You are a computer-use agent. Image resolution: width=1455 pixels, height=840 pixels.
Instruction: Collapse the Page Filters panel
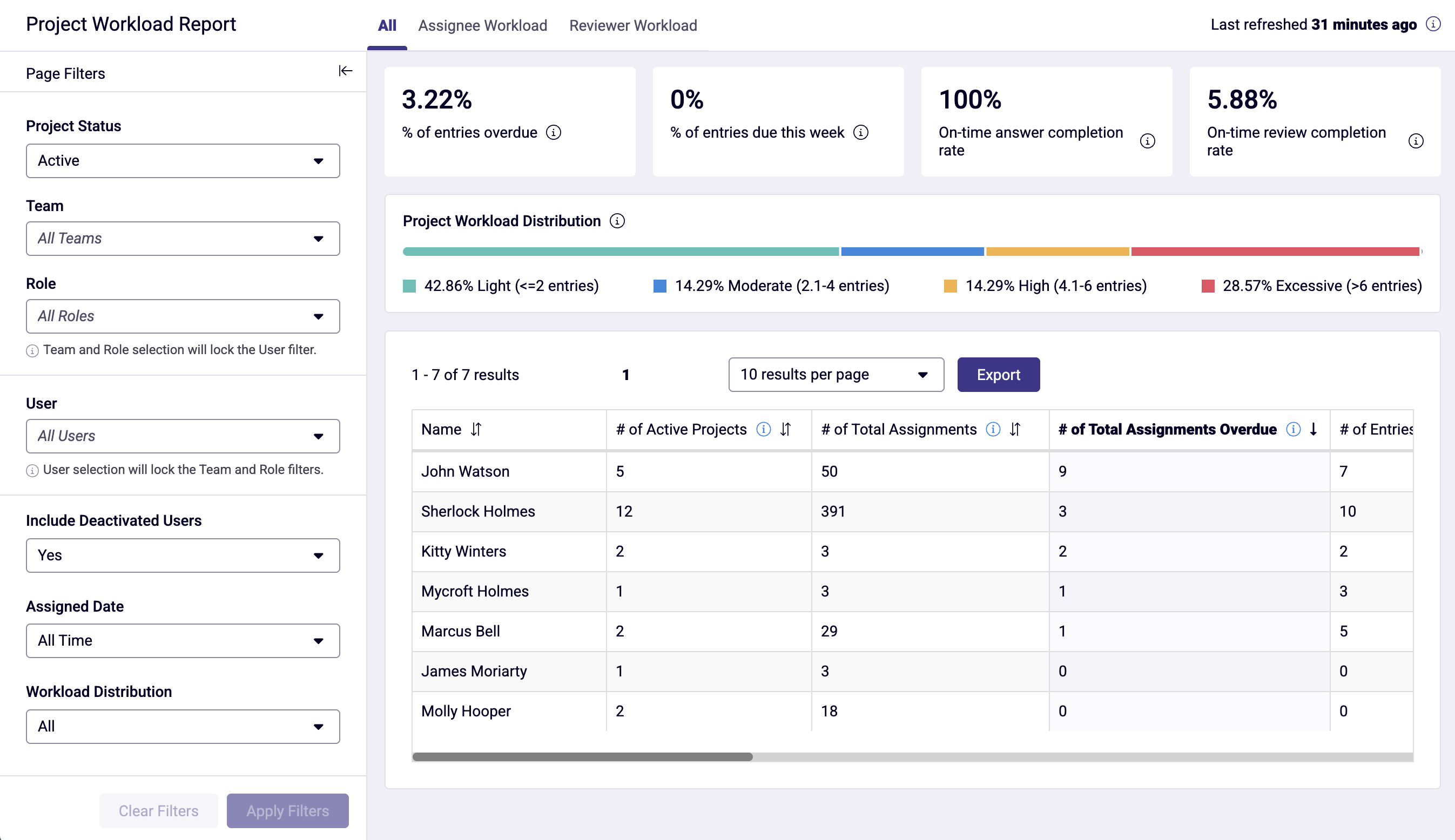click(x=345, y=71)
